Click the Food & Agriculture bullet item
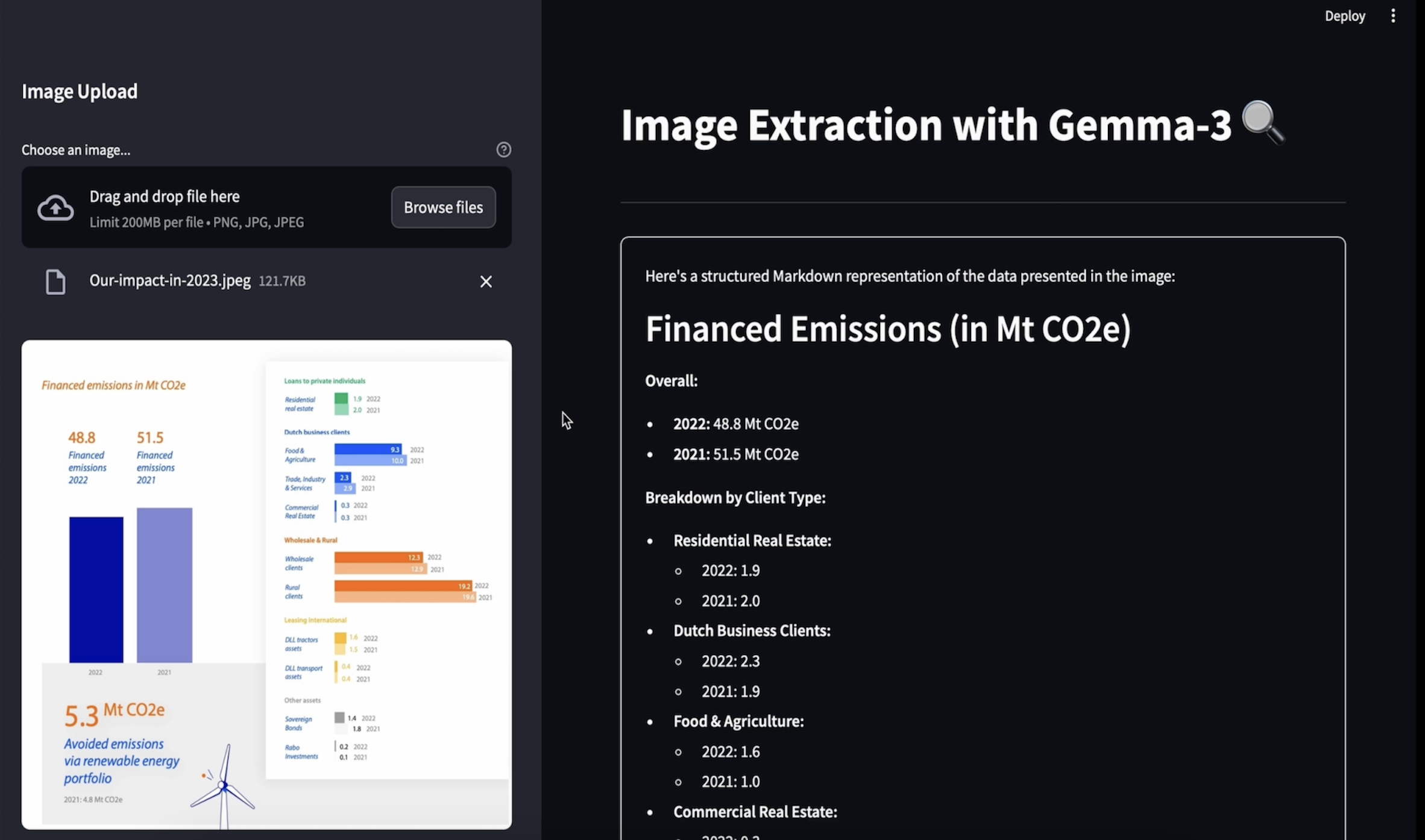Screen dimensions: 1425x840 click(738, 721)
